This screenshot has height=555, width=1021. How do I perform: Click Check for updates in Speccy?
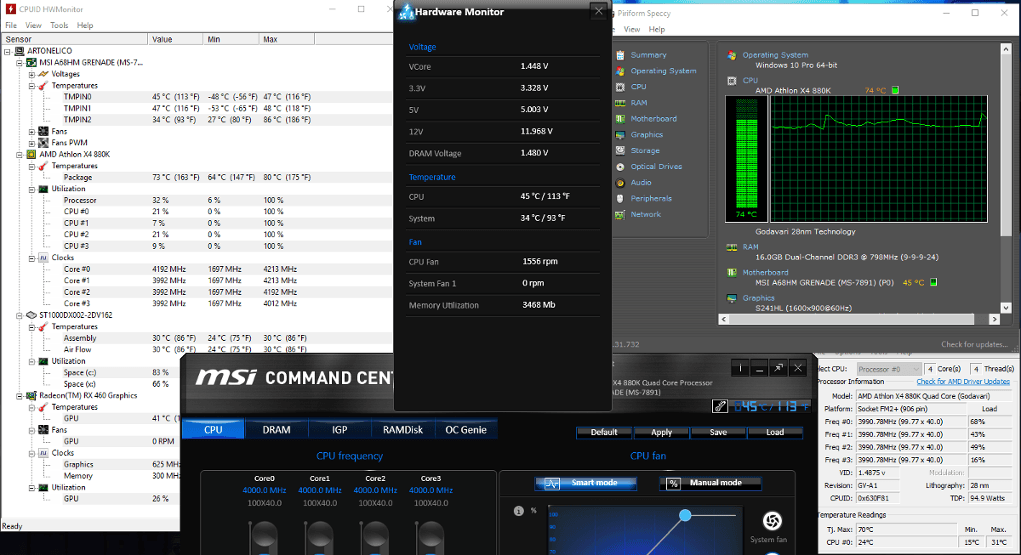coord(974,345)
